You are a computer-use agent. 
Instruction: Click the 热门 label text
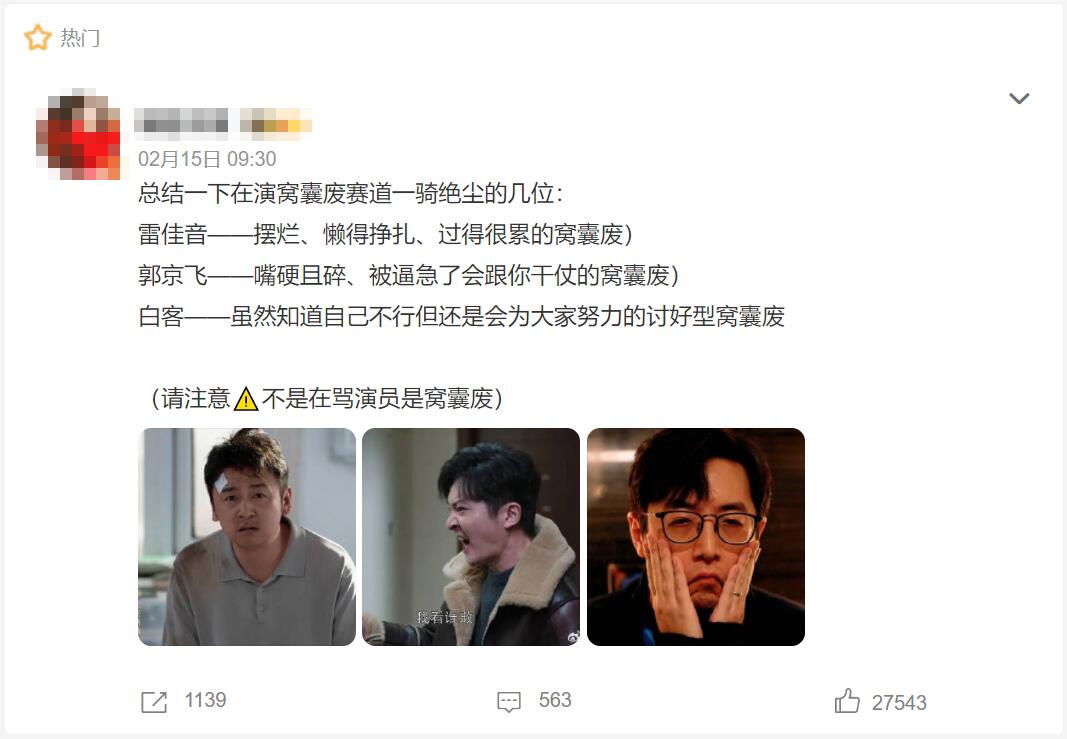click(x=80, y=38)
